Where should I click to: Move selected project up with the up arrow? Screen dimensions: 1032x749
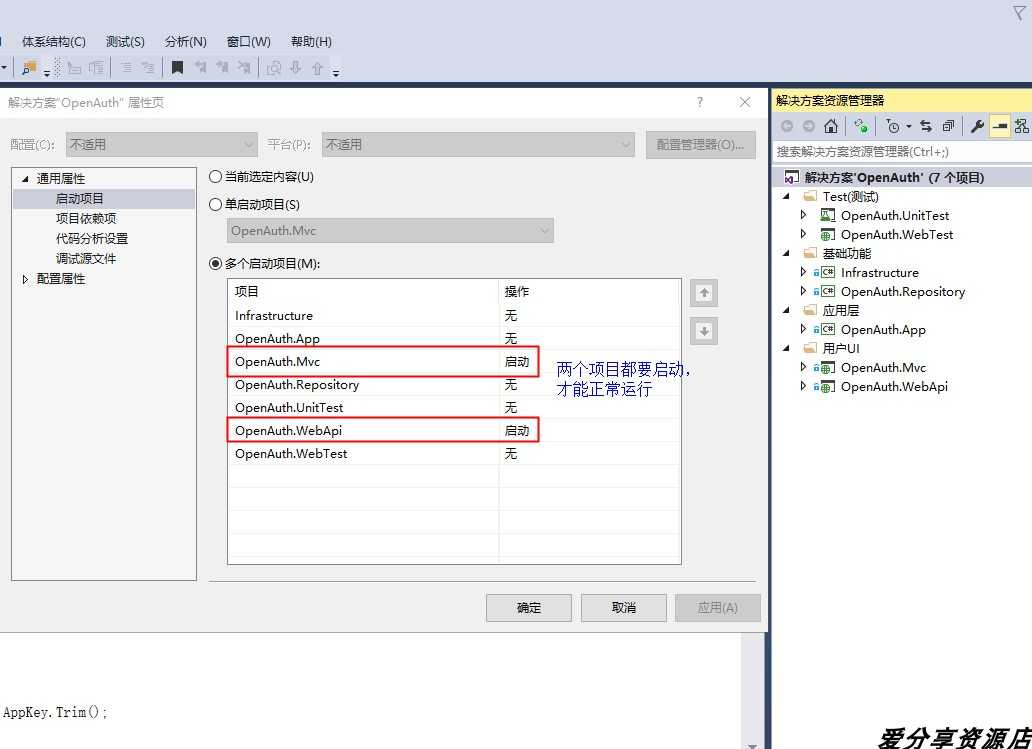coord(704,293)
